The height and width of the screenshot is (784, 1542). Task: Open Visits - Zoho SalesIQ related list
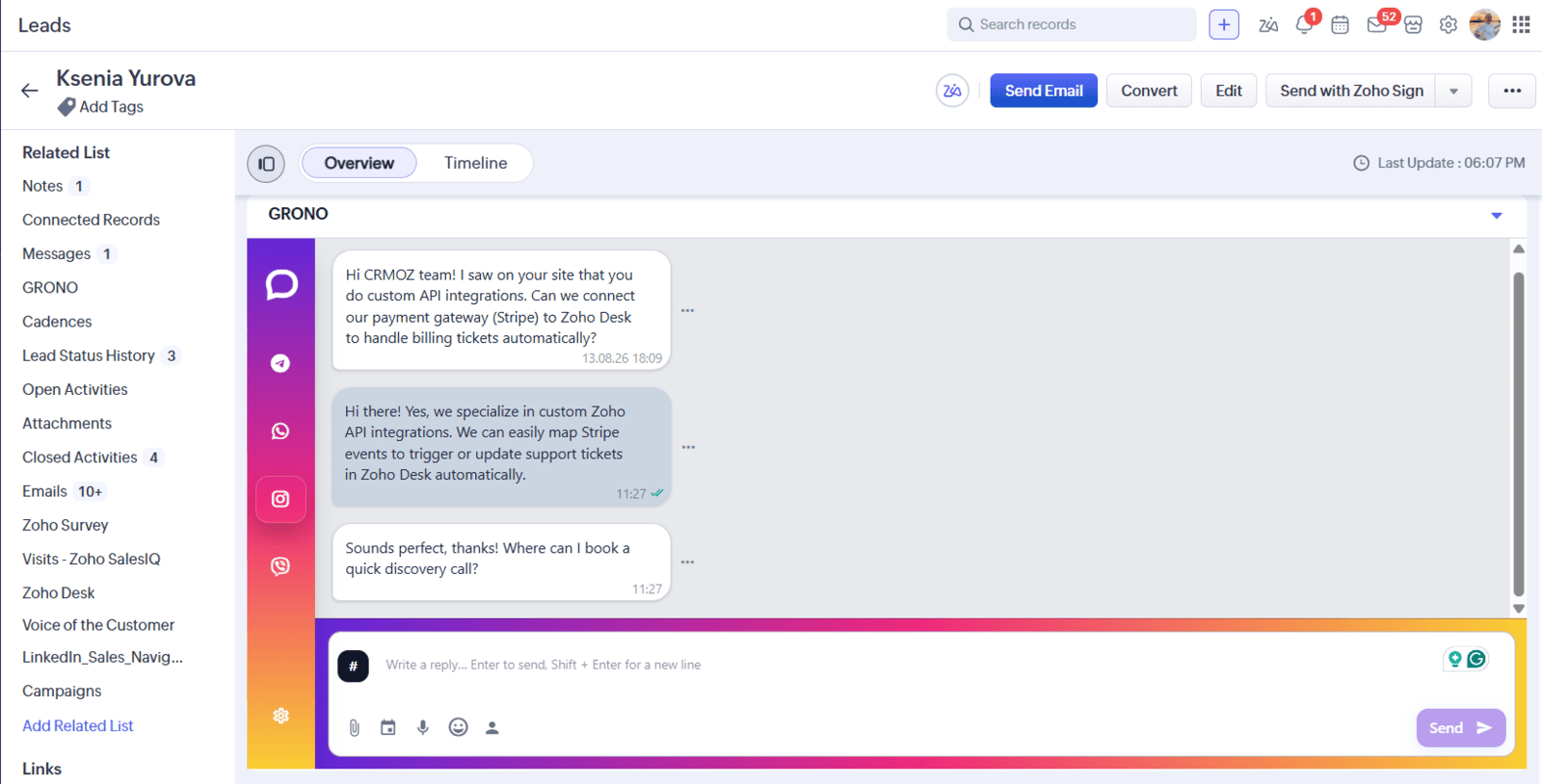(x=92, y=560)
